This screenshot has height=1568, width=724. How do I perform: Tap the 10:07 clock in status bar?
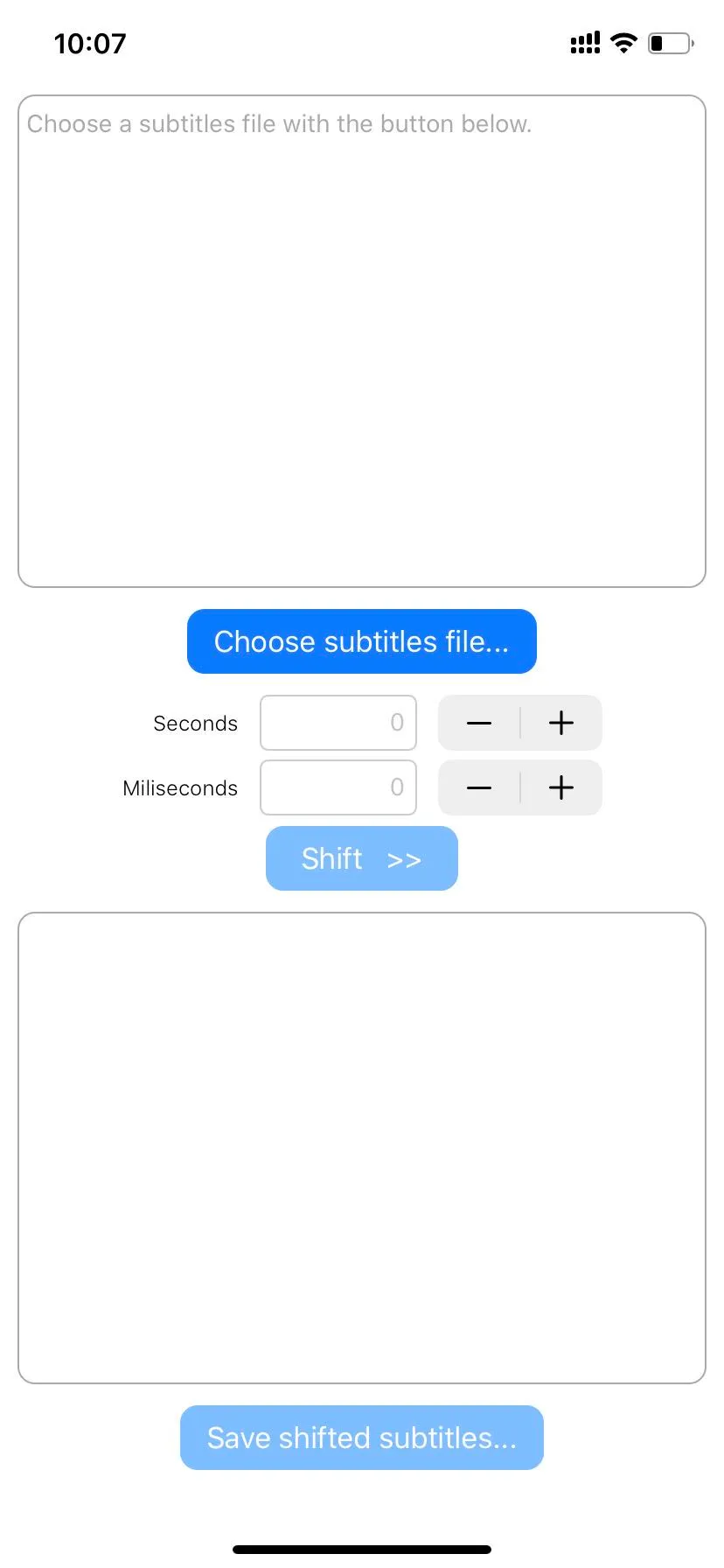click(x=90, y=44)
